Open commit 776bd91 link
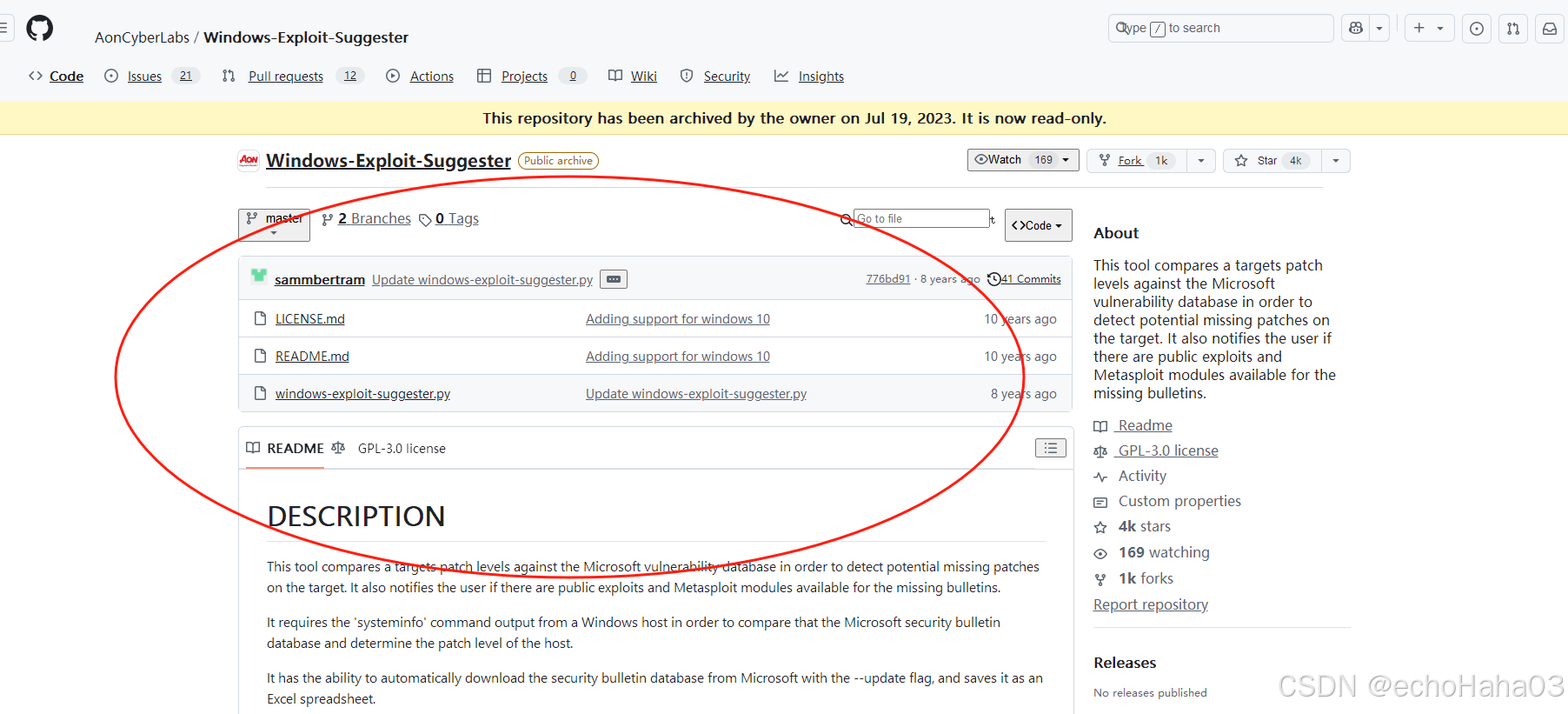The width and height of the screenshot is (1568, 714). point(888,279)
